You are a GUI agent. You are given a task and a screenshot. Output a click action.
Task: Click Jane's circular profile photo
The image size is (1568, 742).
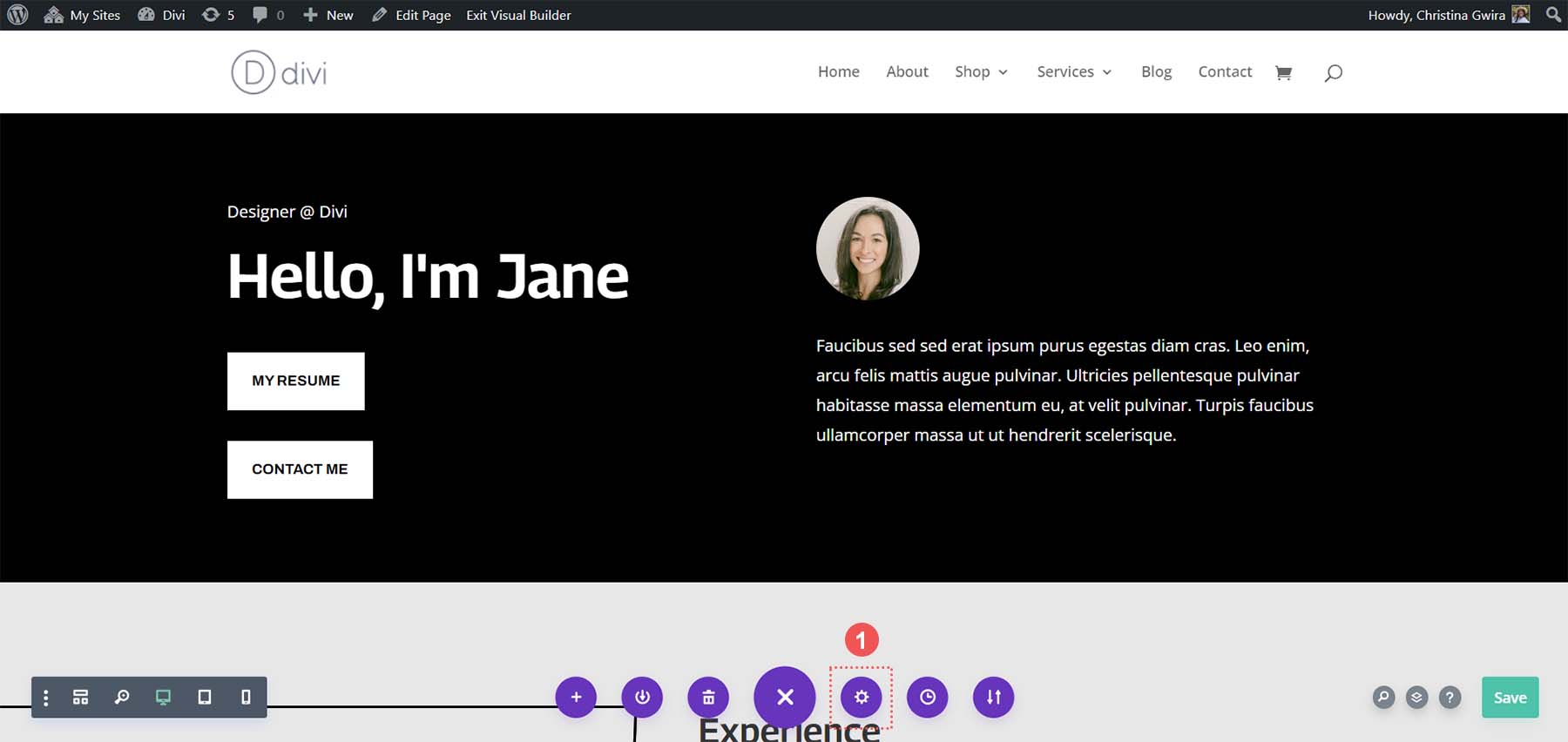[x=868, y=248]
